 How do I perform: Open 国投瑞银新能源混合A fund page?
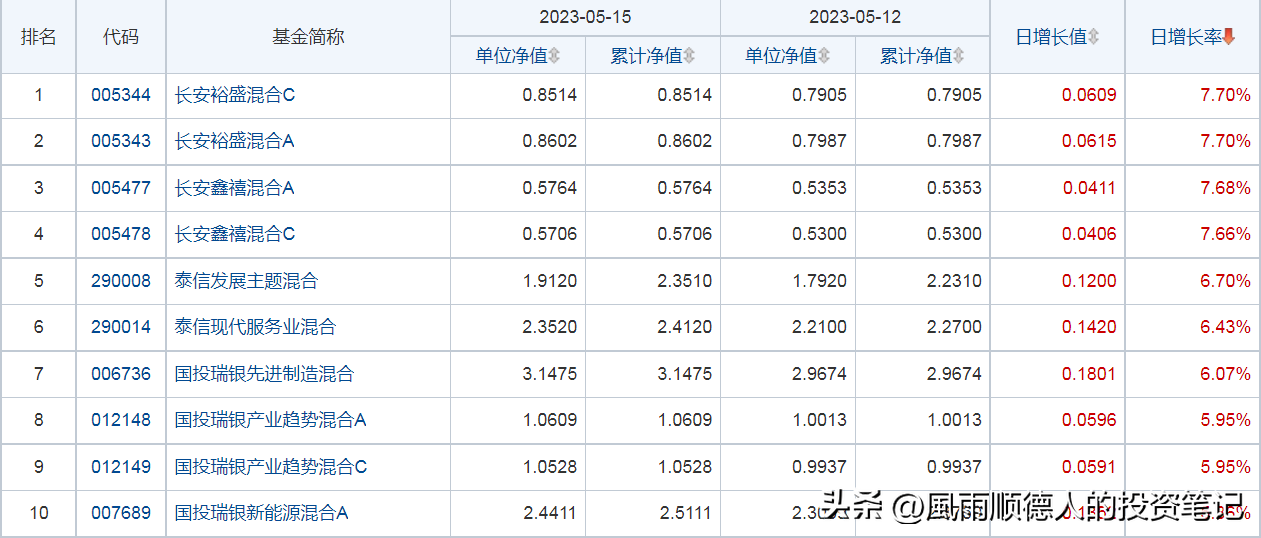pos(261,513)
